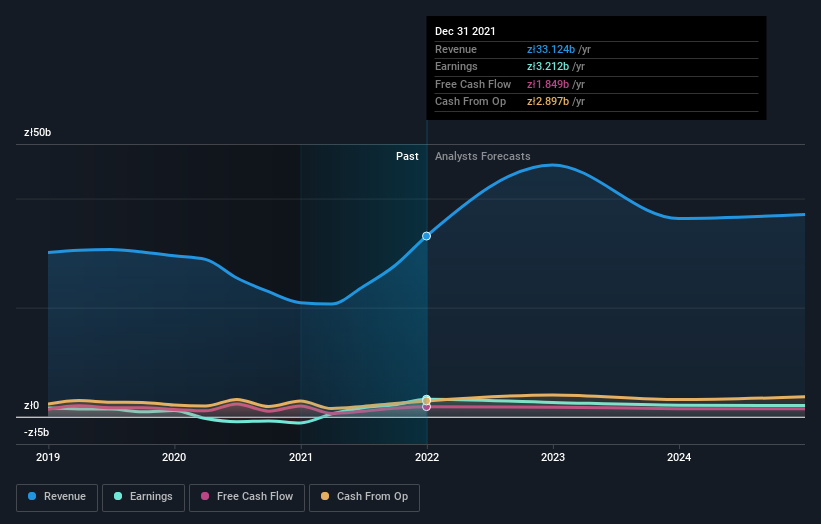This screenshot has height=524, width=821.
Task: Click the Earnings row label in tooltip
Action: point(456,66)
